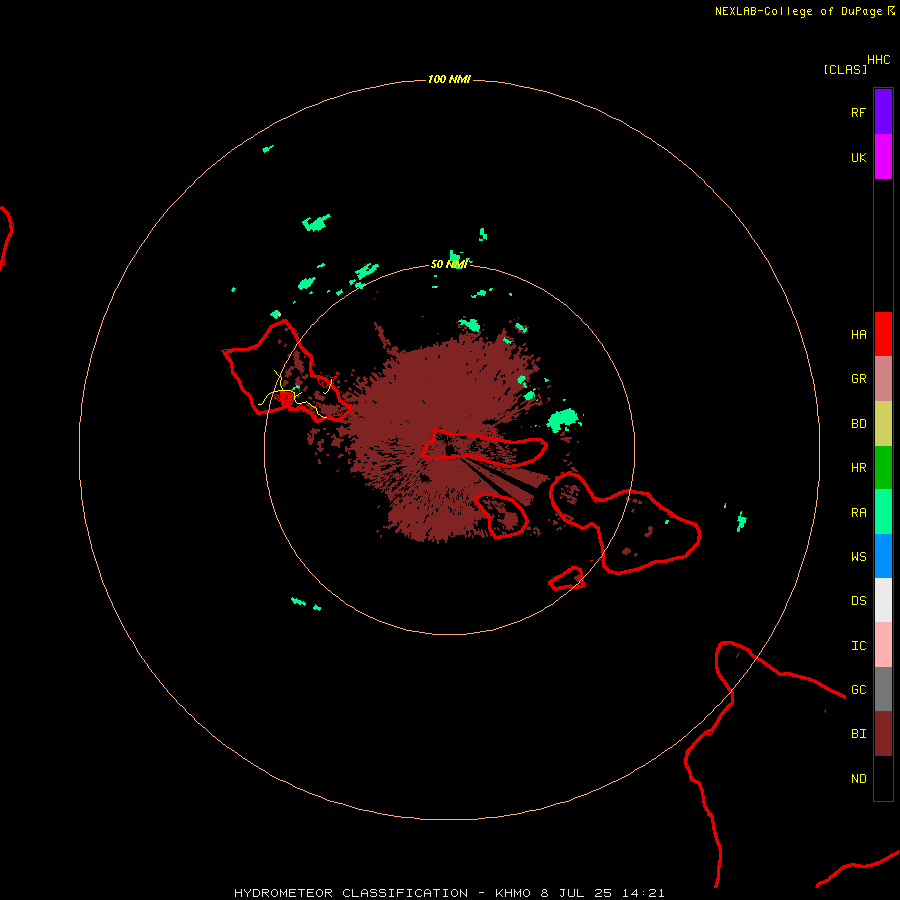Click the 'UK' legend label
Image resolution: width=900 pixels, height=900 pixels.
858,157
